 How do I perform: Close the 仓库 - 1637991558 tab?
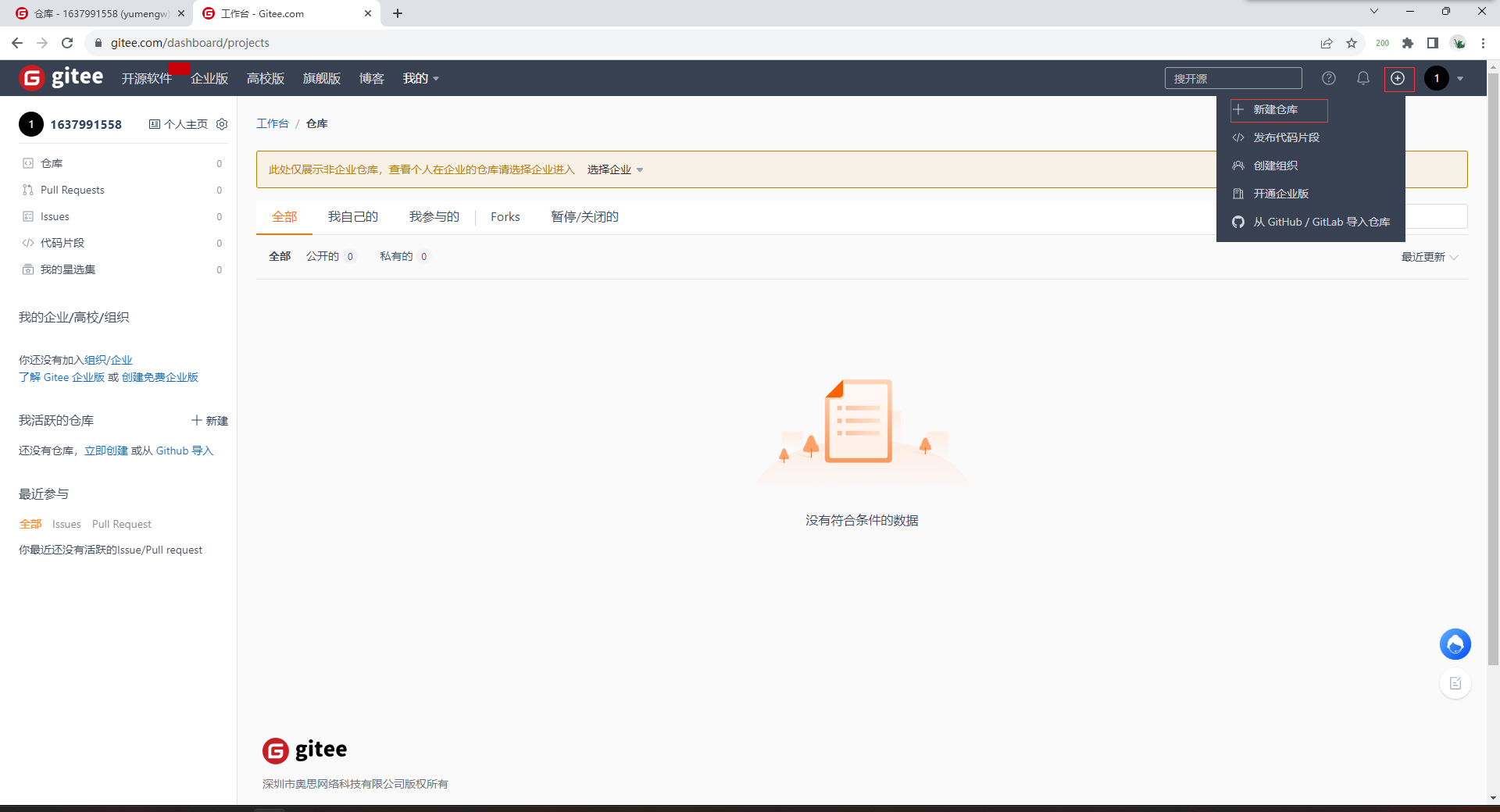pyautogui.click(x=181, y=13)
